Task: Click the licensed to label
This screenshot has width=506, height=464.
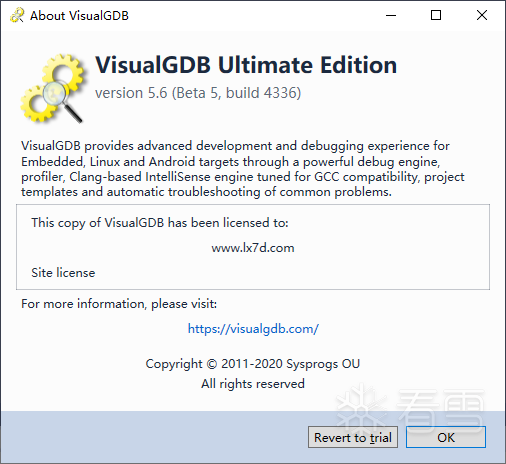Action: coord(160,223)
